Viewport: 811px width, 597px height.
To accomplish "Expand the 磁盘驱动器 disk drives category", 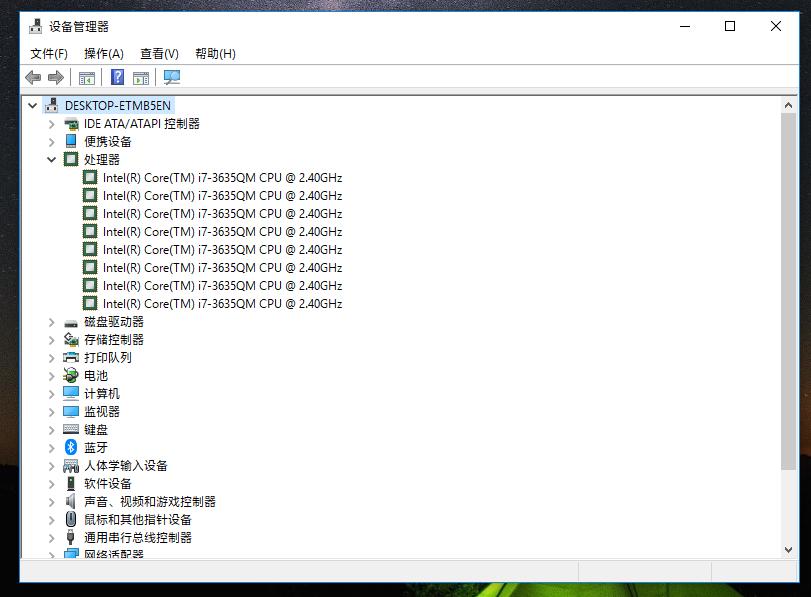I will pyautogui.click(x=52, y=321).
